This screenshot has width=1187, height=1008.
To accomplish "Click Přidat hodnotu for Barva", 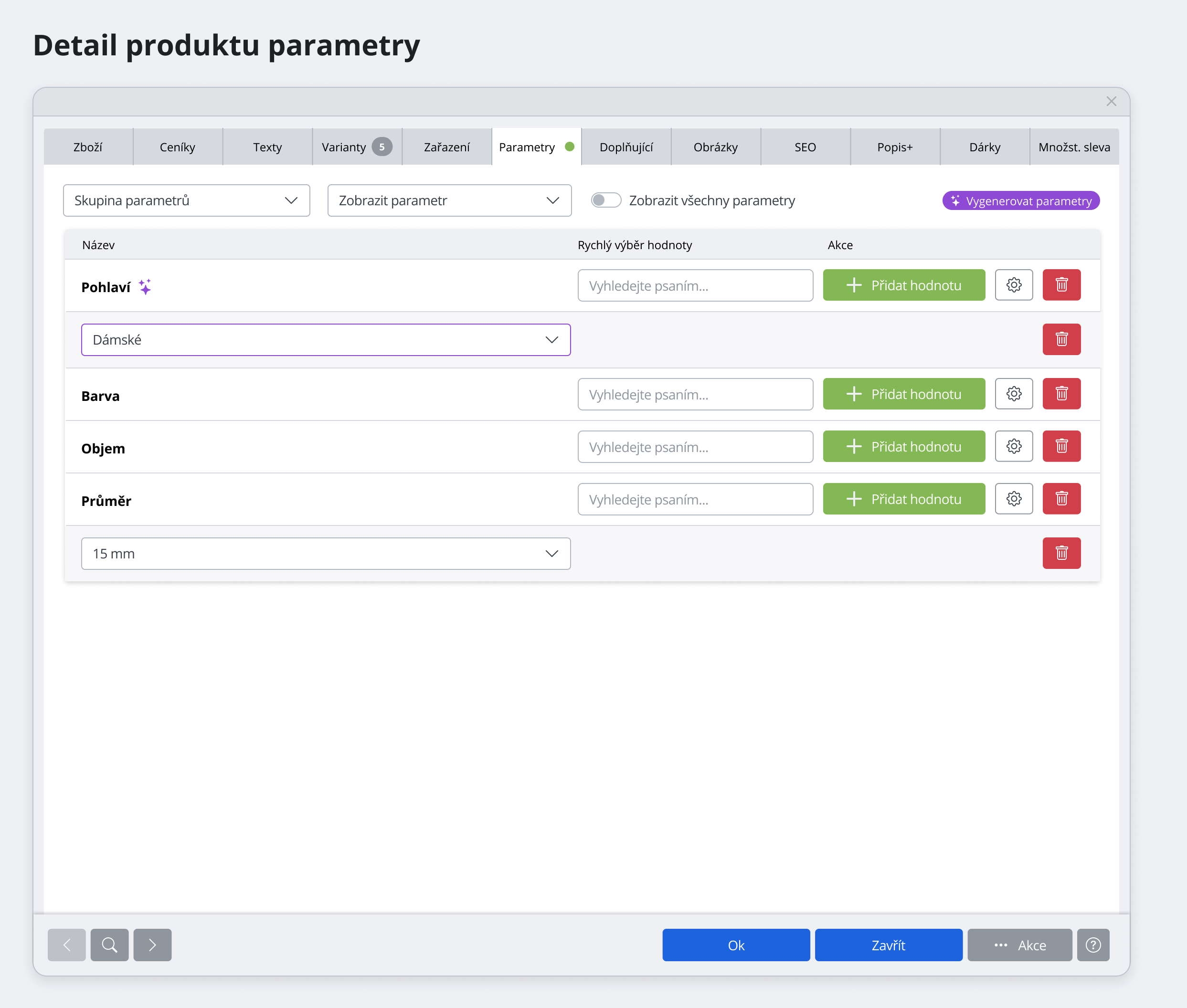I will [903, 394].
